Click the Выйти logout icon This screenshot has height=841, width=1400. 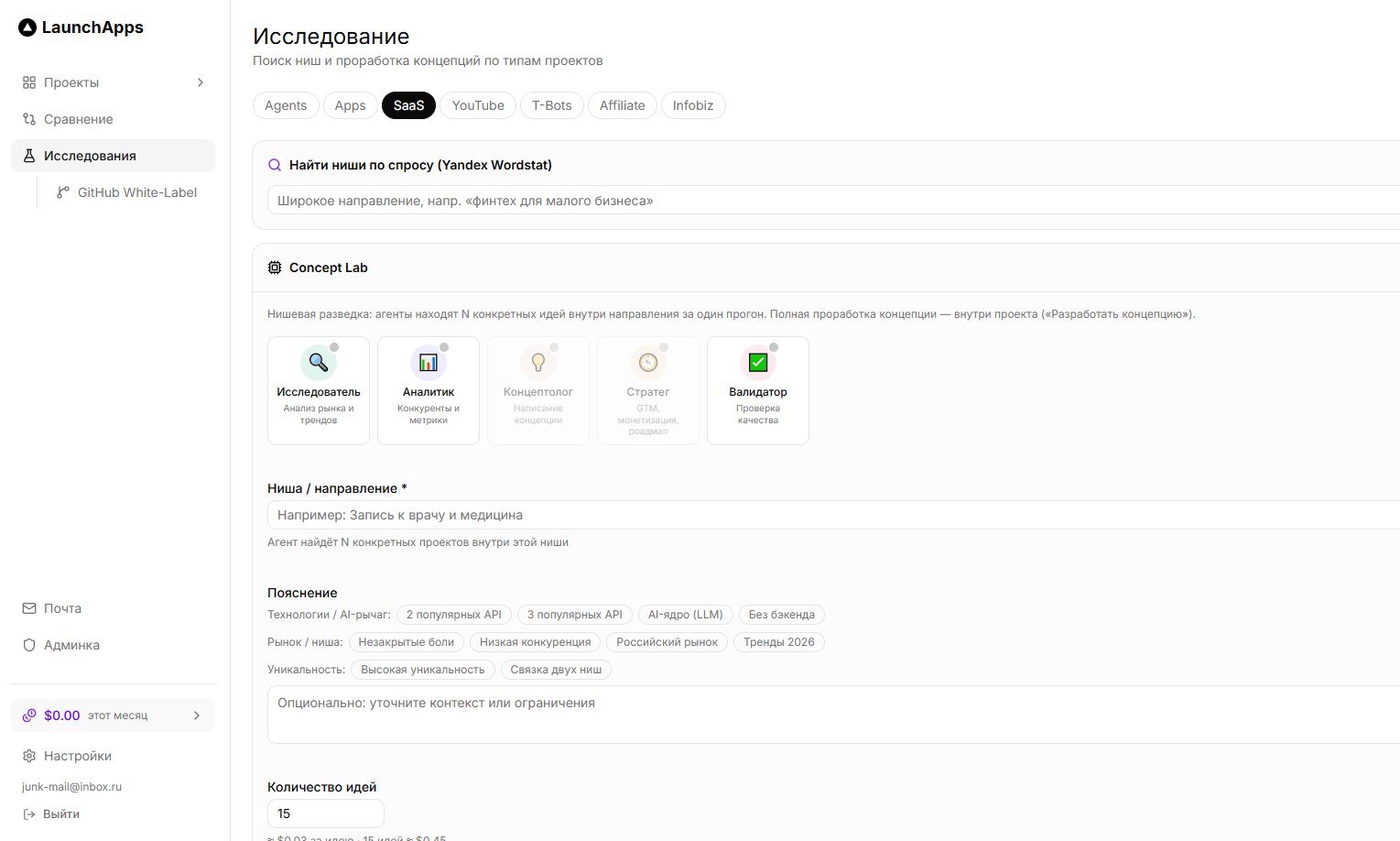29,814
